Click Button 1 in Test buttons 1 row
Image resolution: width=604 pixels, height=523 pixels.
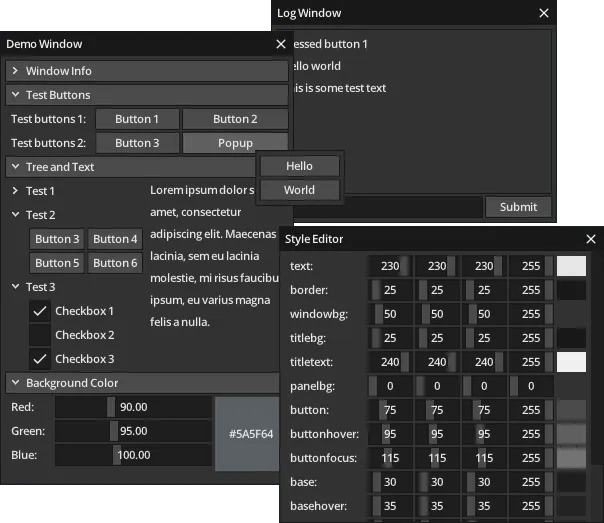click(x=137, y=119)
